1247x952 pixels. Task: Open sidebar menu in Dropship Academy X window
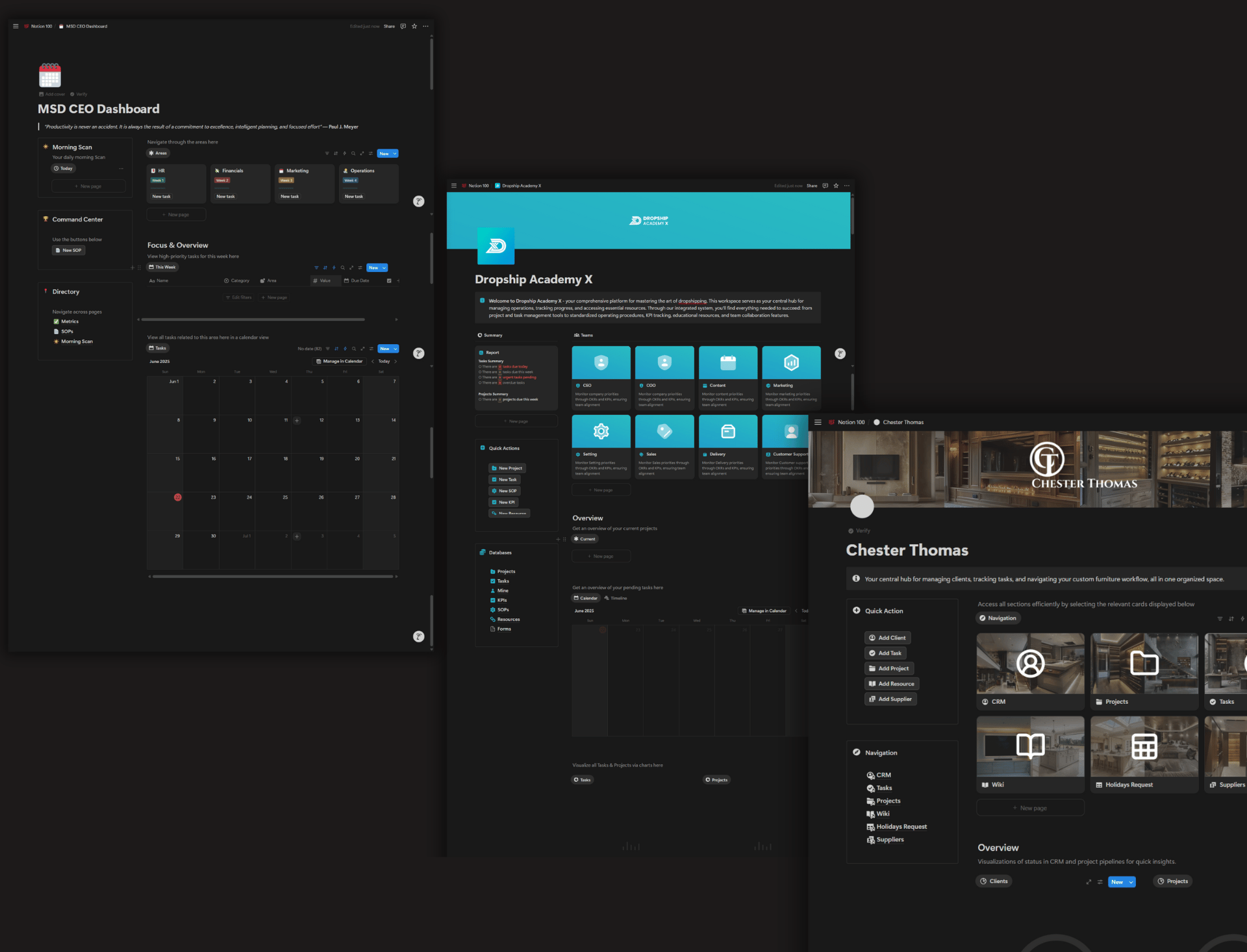454,186
